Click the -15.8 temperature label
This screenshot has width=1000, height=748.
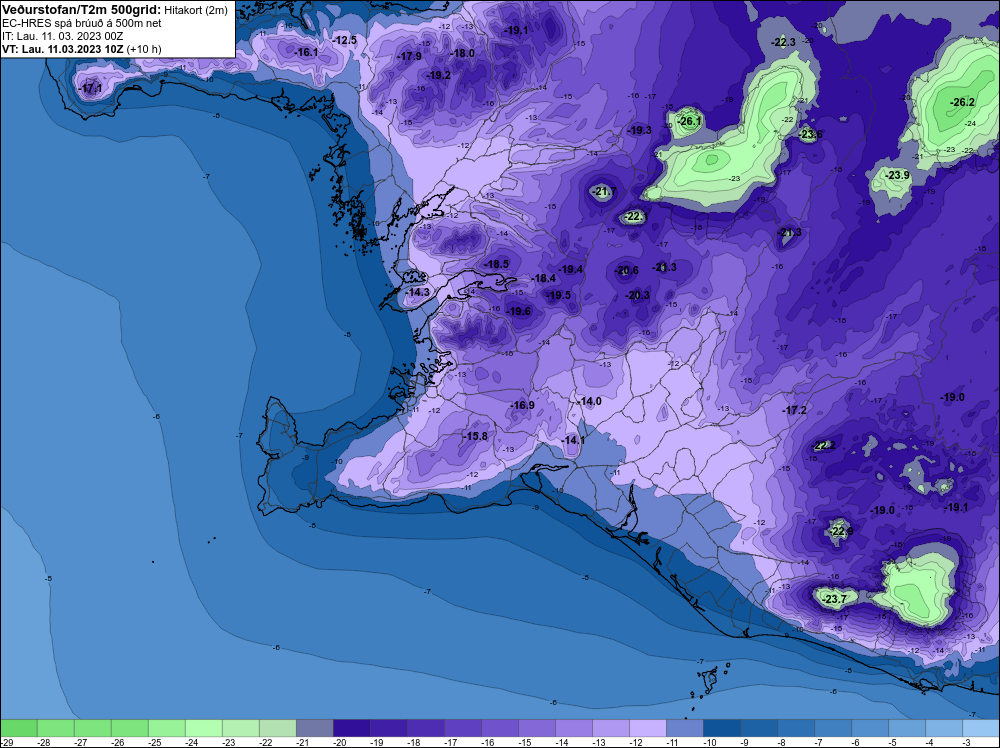pyautogui.click(x=476, y=436)
